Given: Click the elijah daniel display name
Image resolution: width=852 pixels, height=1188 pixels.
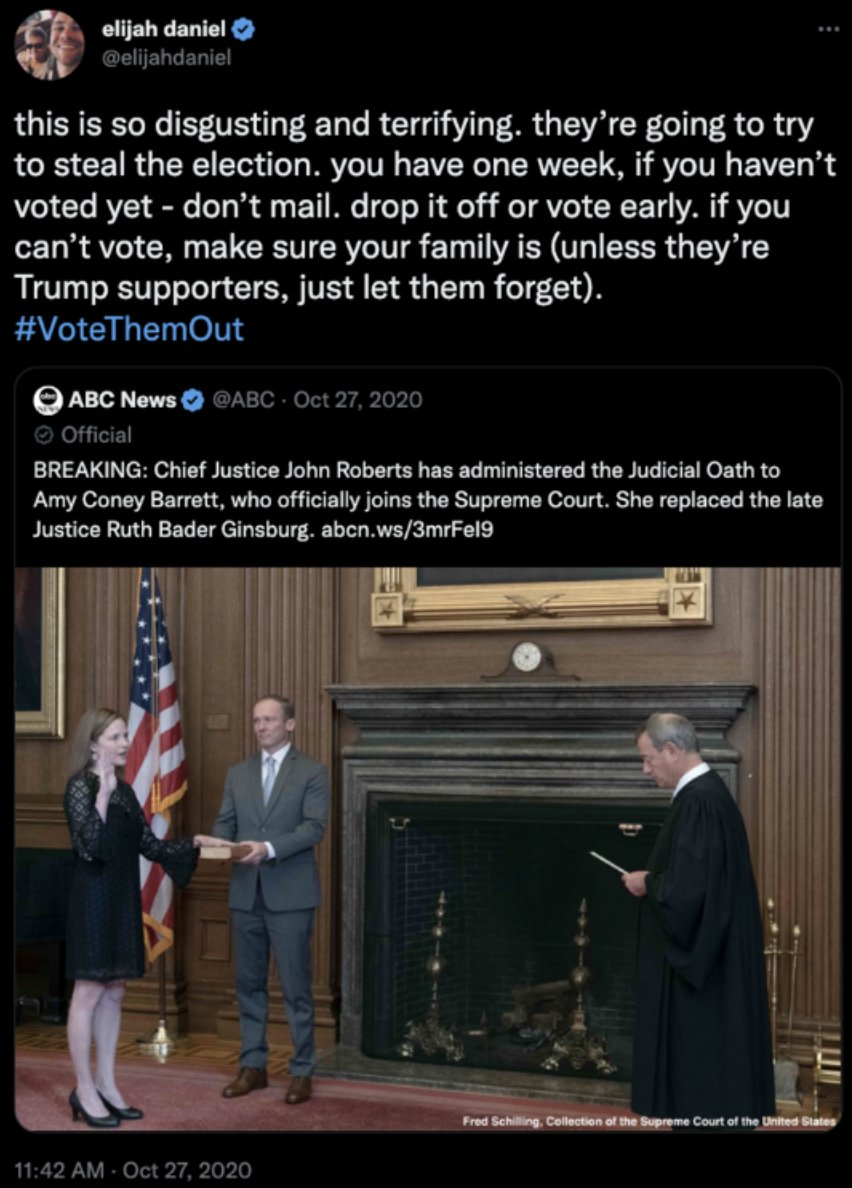Looking at the screenshot, I should [164, 32].
